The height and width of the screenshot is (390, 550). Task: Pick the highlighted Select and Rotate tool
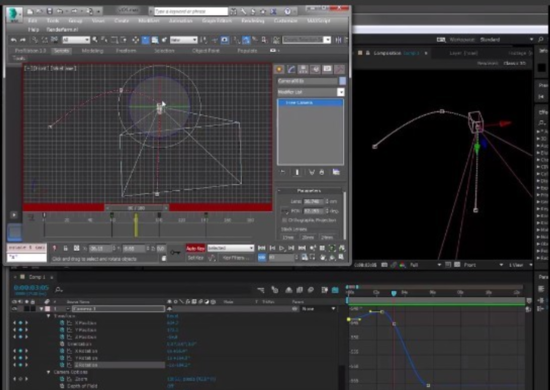[145, 40]
